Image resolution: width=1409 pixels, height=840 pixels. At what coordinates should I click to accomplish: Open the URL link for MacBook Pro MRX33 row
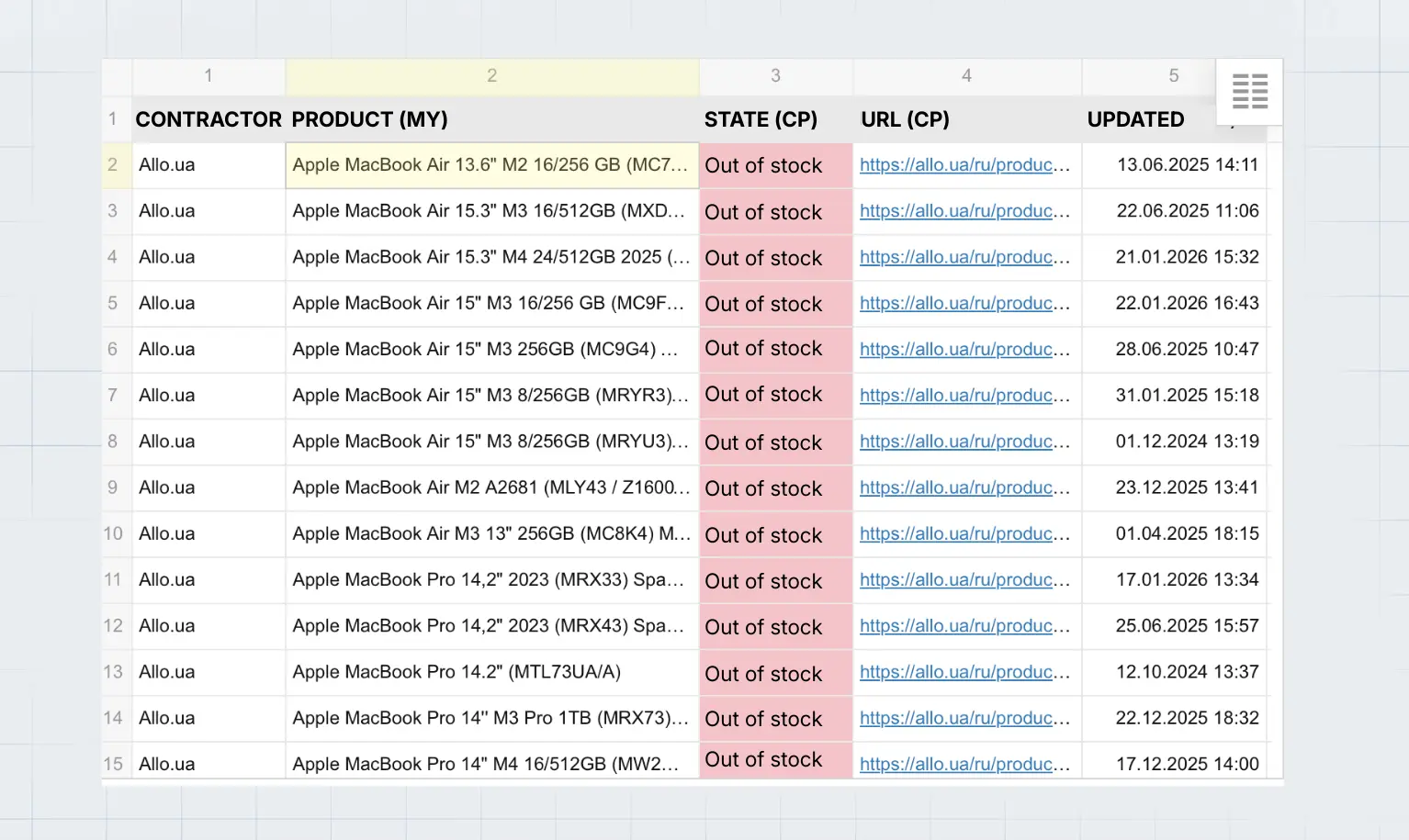coord(964,580)
